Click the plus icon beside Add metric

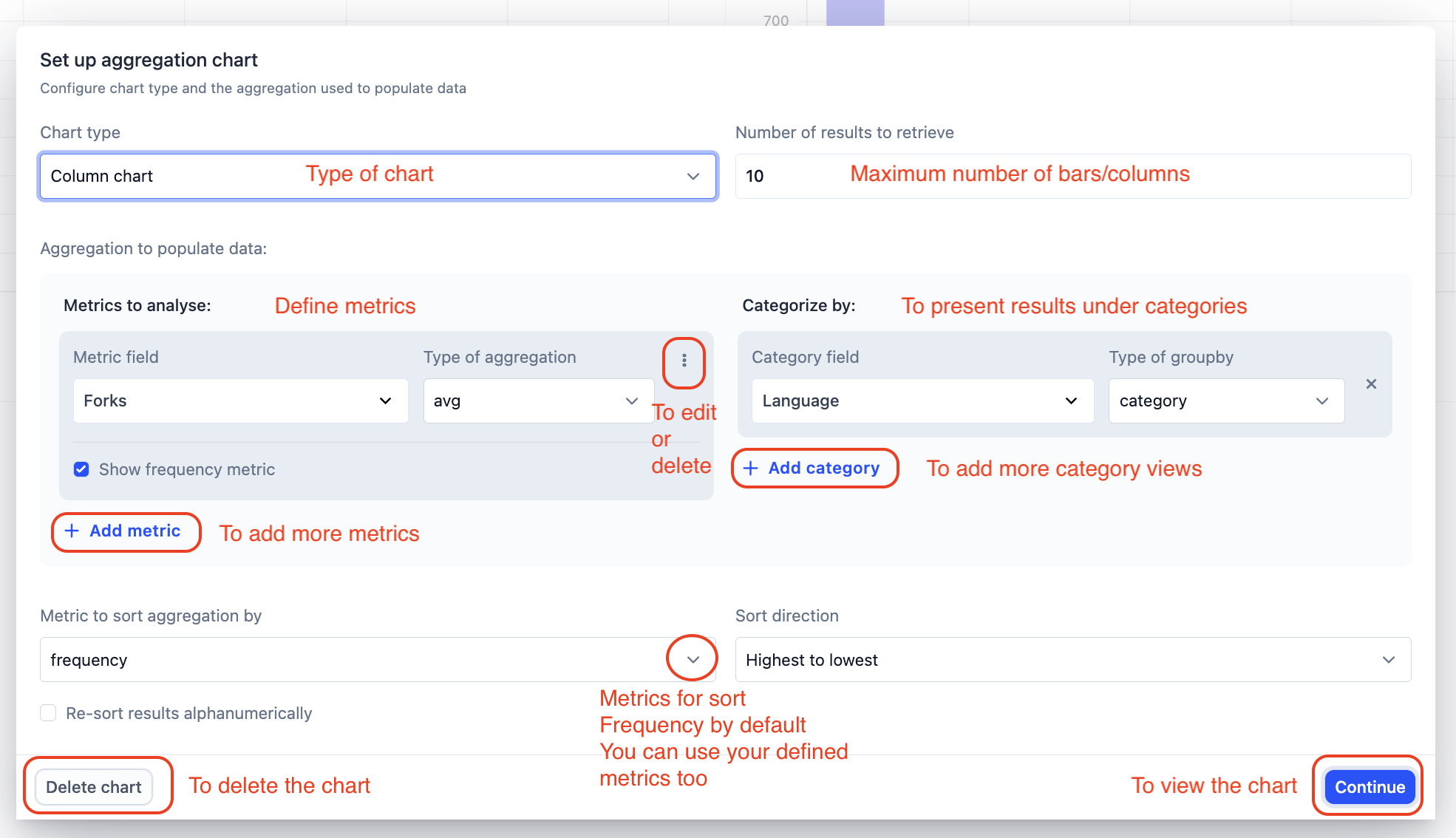point(72,531)
